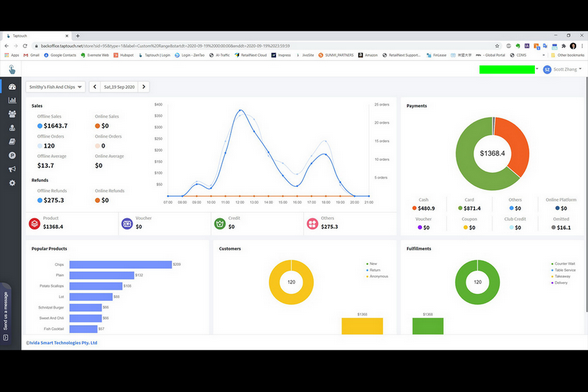Open the Sat, 19 Sep 2020 date picker
Viewport: 588px width, 392px height.
coord(119,87)
